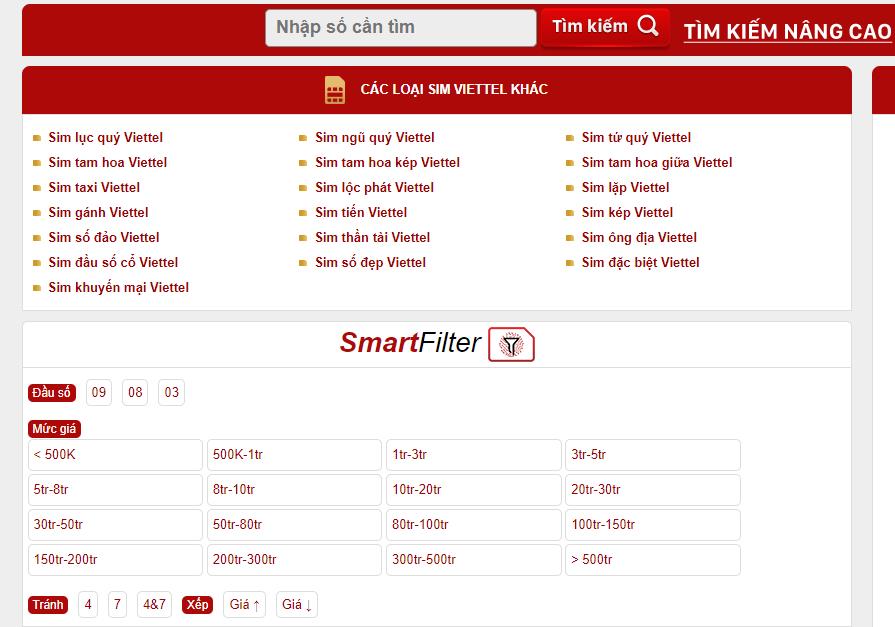Open 'Sim số đẹp Viettel' link
This screenshot has height=627, width=895.
click(370, 263)
